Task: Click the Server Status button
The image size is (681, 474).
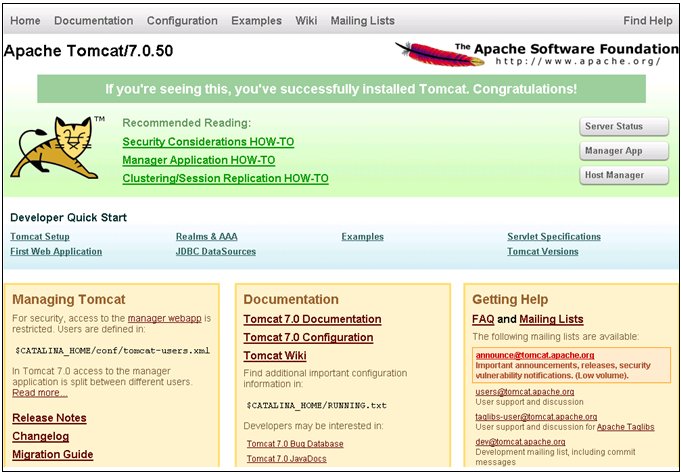Action: click(x=624, y=126)
